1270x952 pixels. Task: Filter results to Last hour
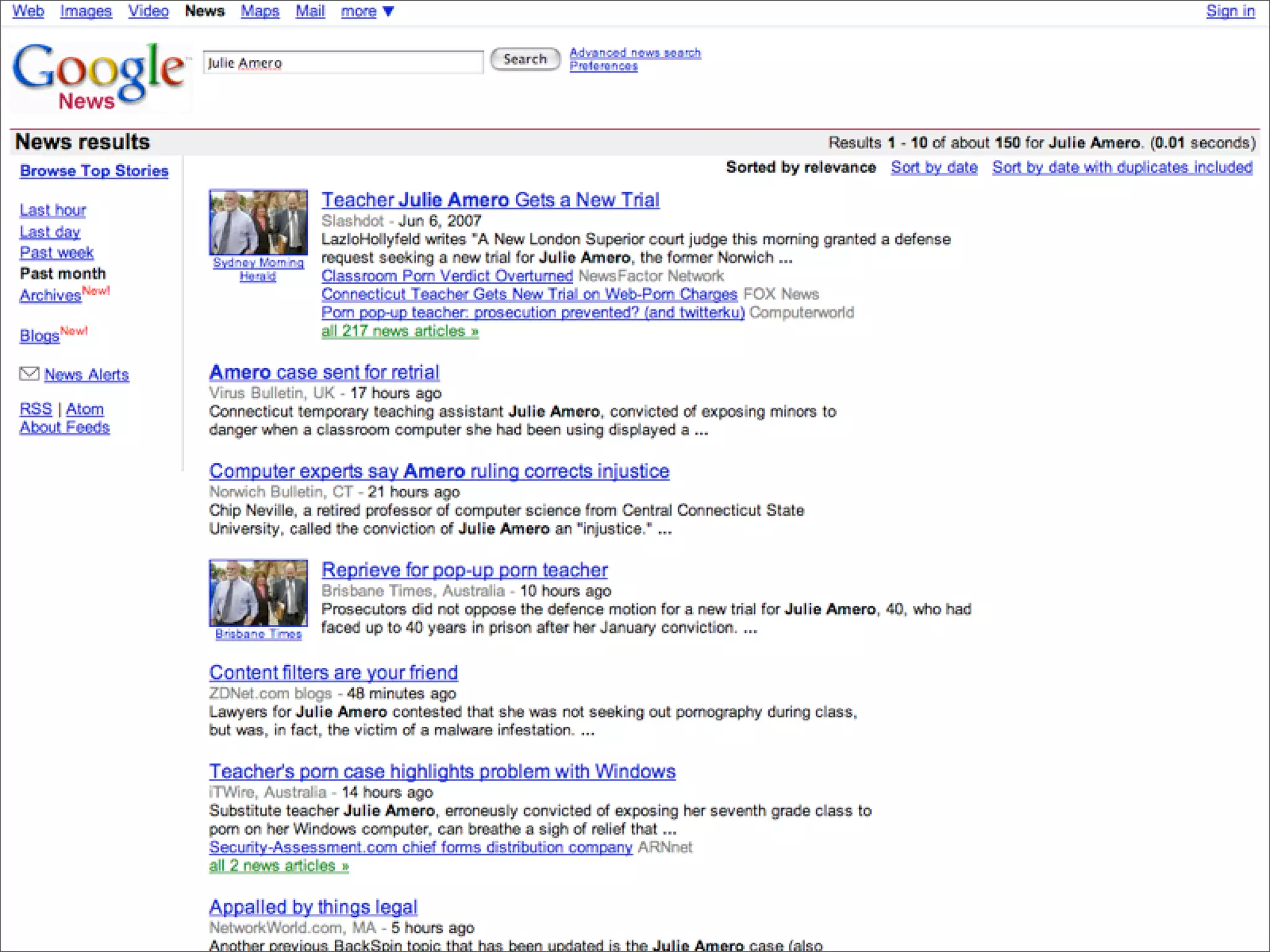coord(53,210)
